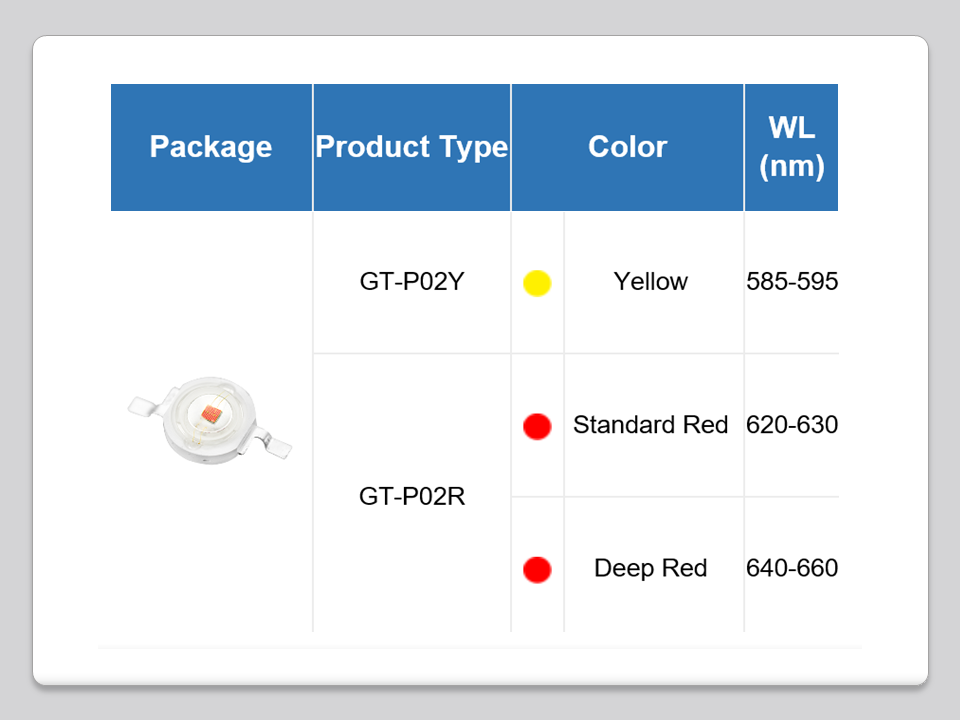Click the Deep Red label
This screenshot has width=960, height=720.
tap(651, 569)
